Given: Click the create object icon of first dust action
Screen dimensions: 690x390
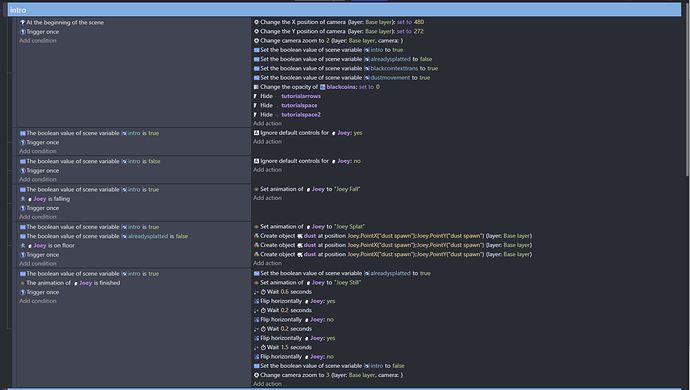Looking at the screenshot, I should 256,236.
